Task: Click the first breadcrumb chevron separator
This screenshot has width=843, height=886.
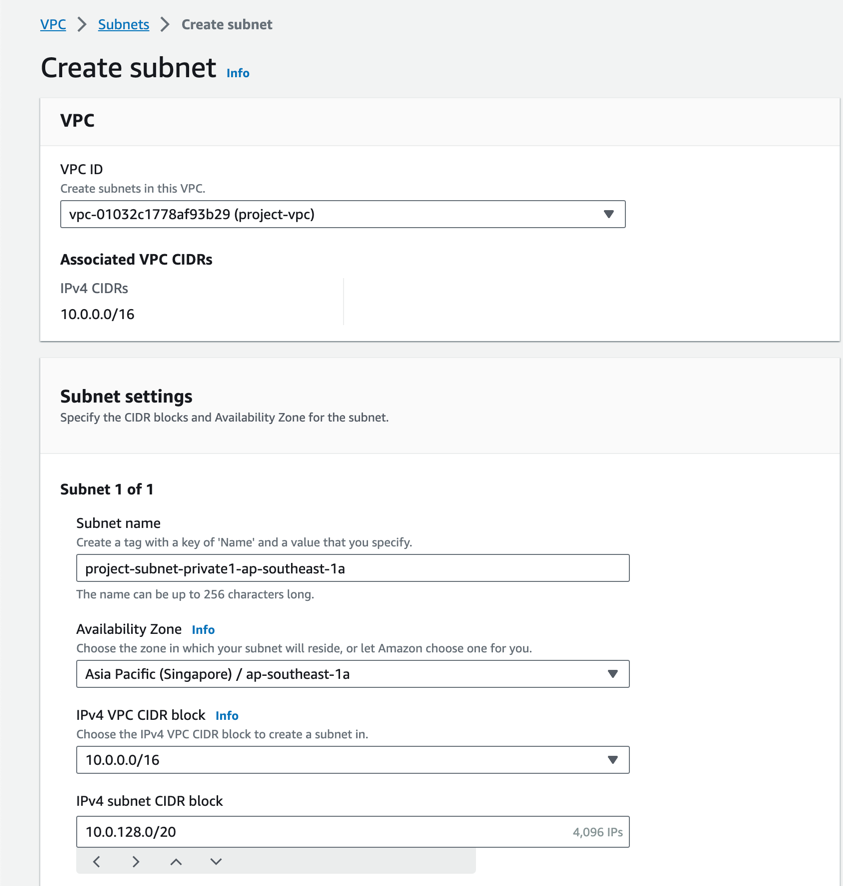Action: (82, 24)
